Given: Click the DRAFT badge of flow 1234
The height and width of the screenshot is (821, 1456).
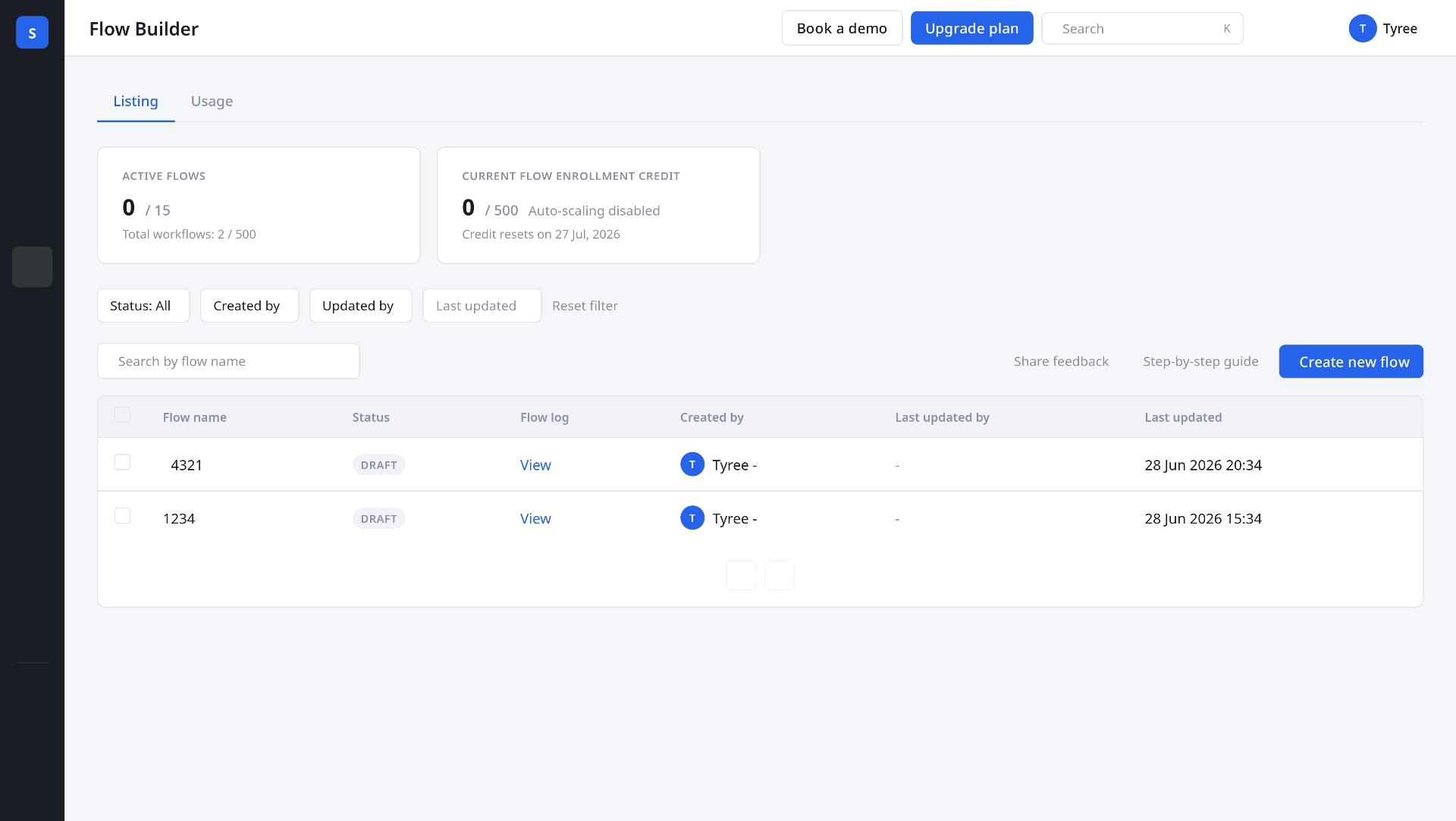Looking at the screenshot, I should [x=378, y=519].
